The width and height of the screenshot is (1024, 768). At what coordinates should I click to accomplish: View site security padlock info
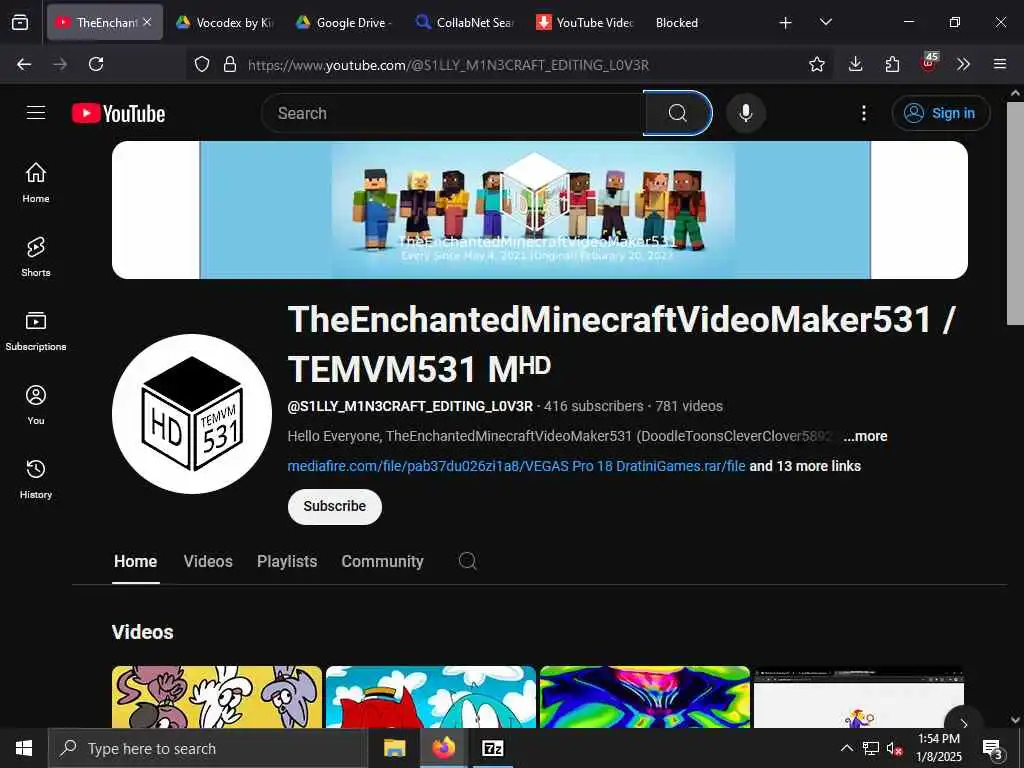pyautogui.click(x=230, y=64)
